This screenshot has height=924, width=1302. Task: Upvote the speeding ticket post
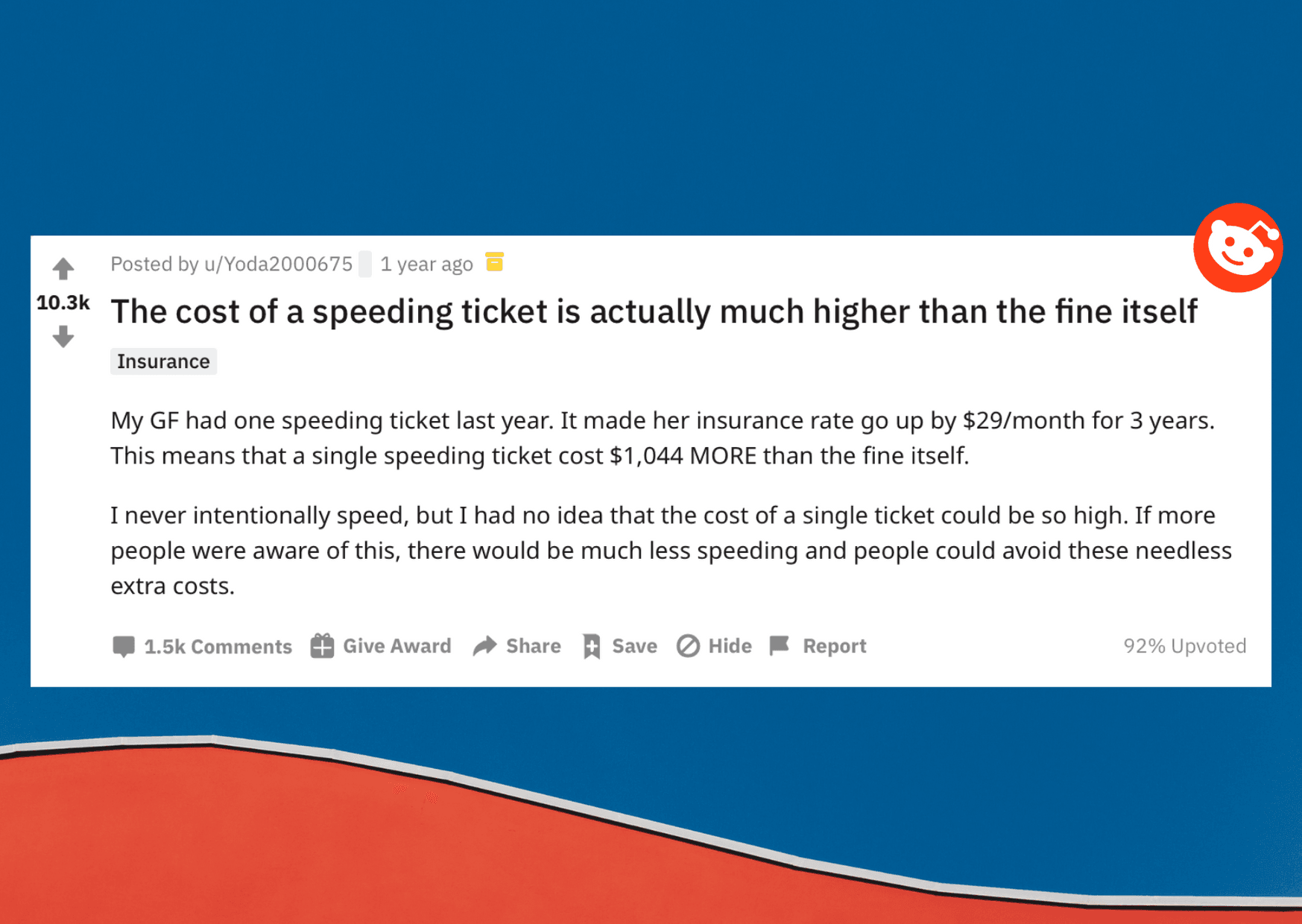(x=63, y=268)
